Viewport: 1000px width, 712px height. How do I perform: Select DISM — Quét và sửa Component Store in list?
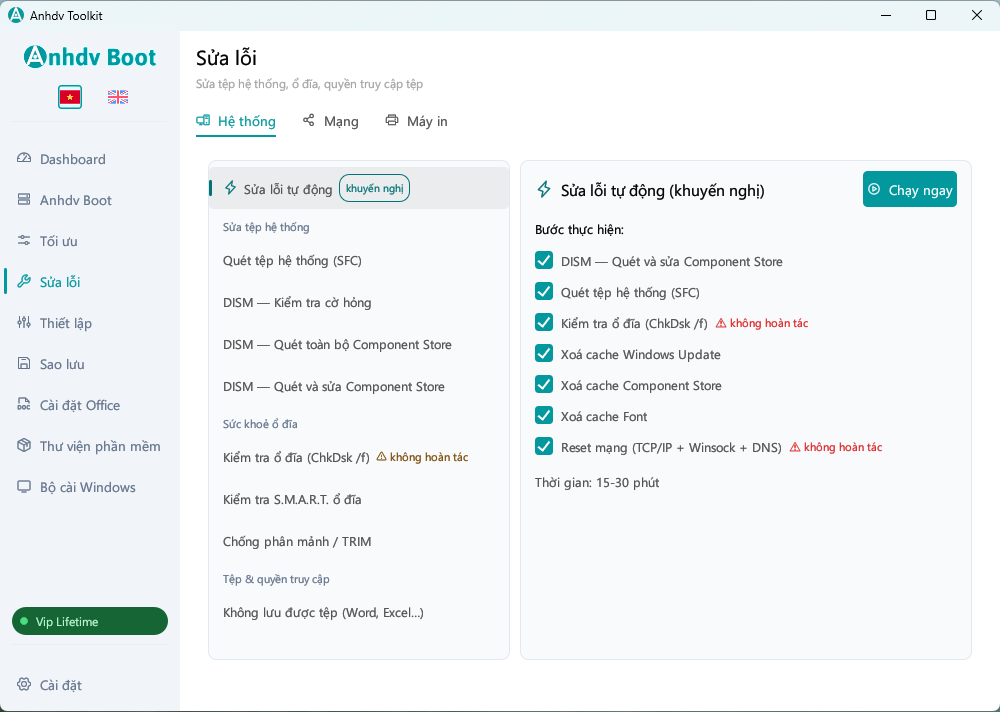click(x=359, y=387)
